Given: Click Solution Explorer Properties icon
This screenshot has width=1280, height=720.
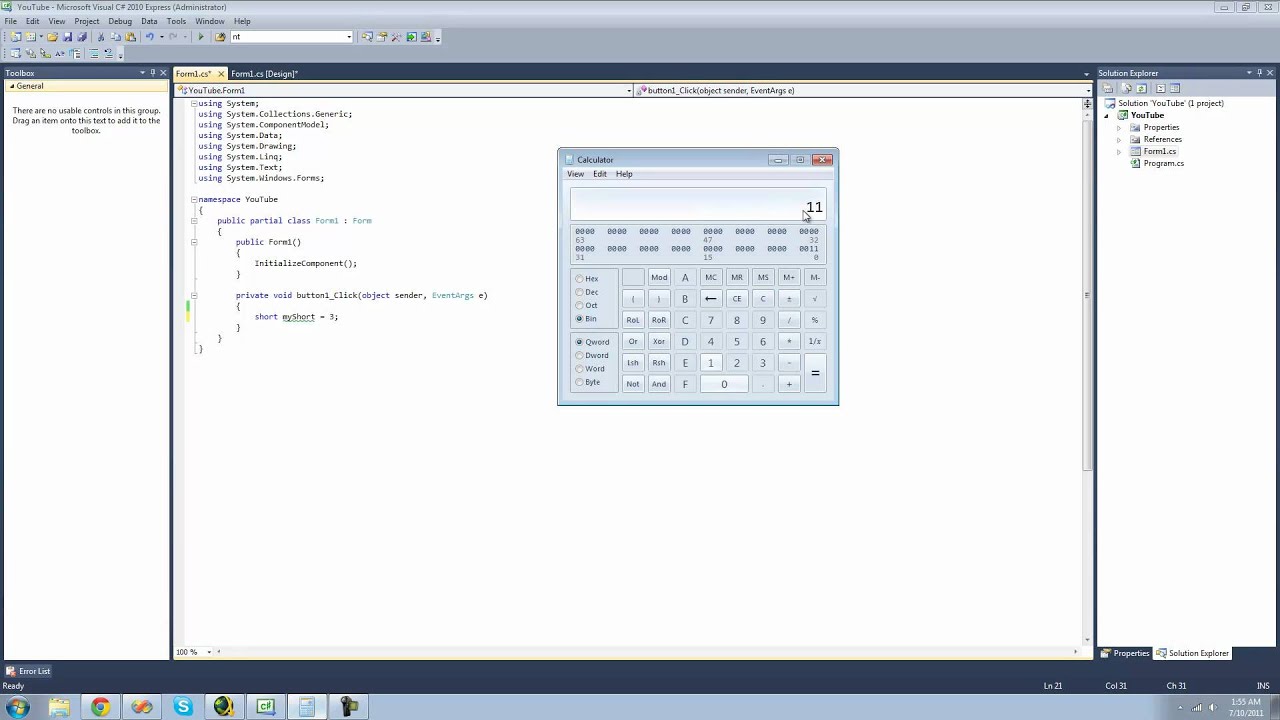Looking at the screenshot, I should 1108,88.
